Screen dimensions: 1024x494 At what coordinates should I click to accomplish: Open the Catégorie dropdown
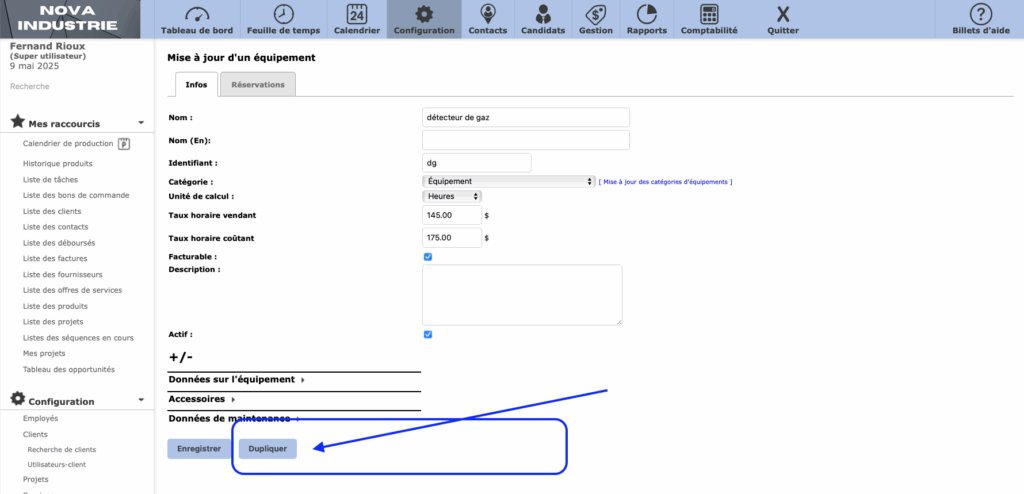509,181
